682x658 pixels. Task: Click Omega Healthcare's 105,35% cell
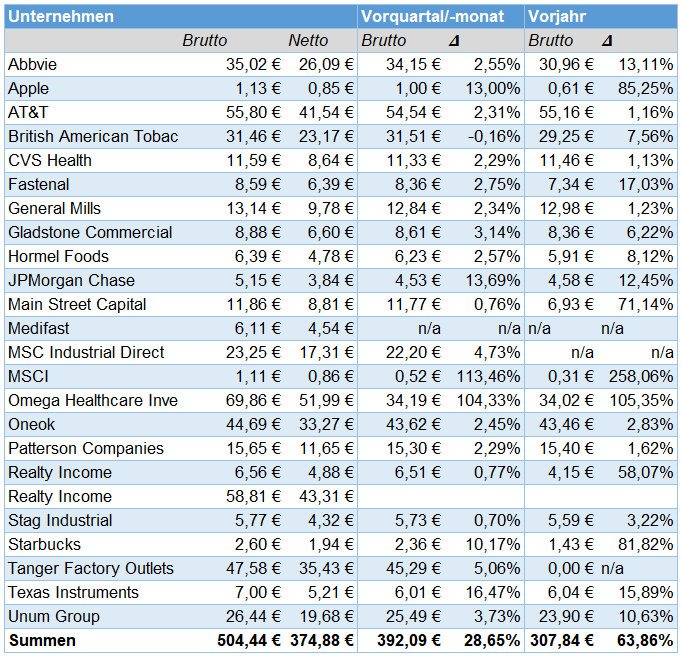click(x=642, y=400)
